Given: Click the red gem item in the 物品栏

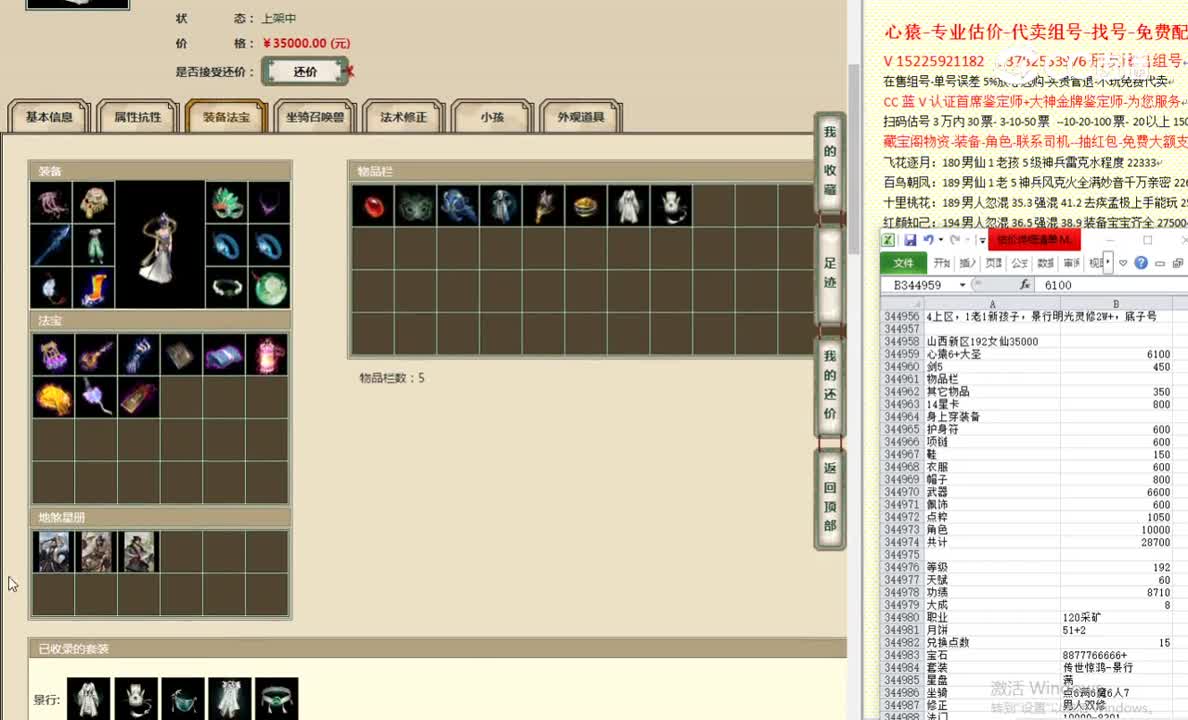Looking at the screenshot, I should click(x=373, y=205).
